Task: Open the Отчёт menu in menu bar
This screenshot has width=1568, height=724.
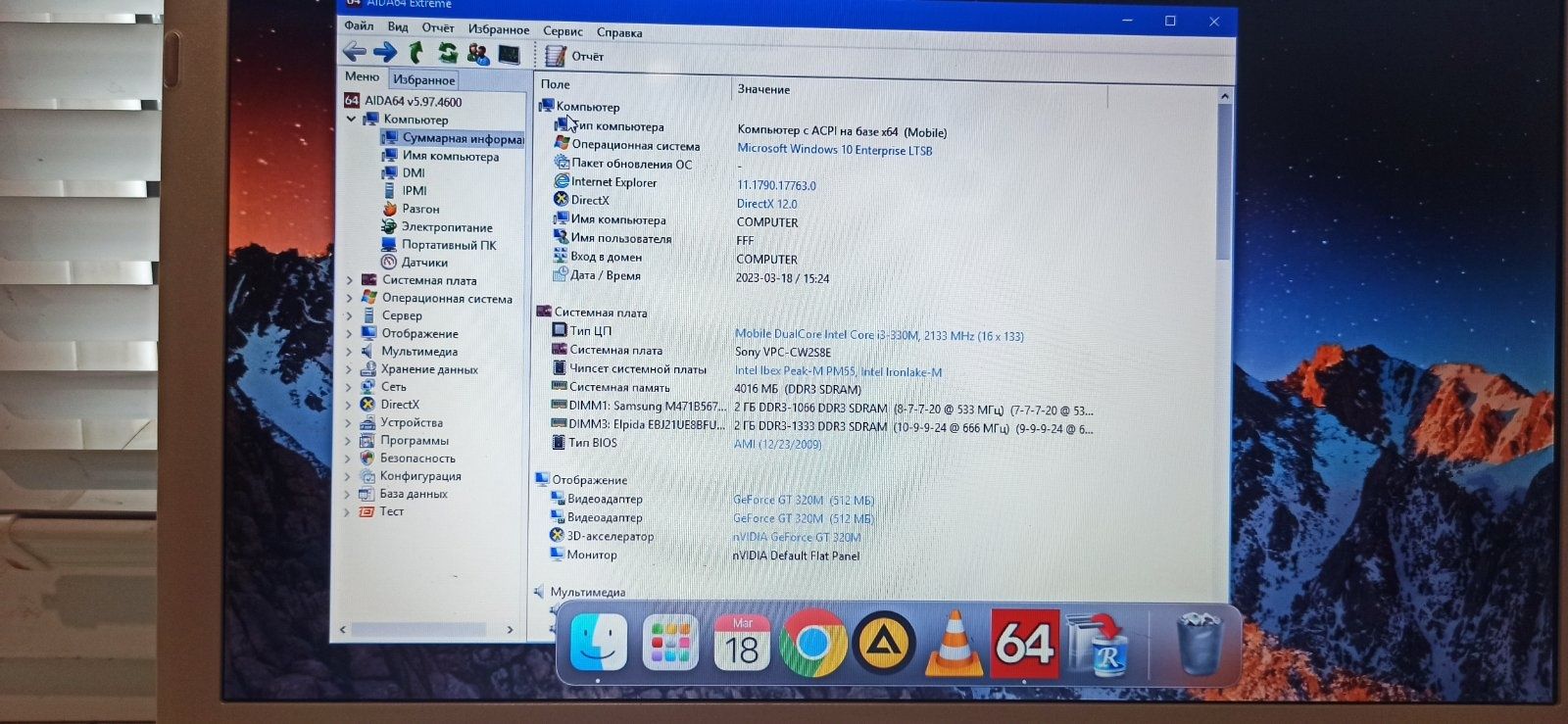Action: coord(438,27)
